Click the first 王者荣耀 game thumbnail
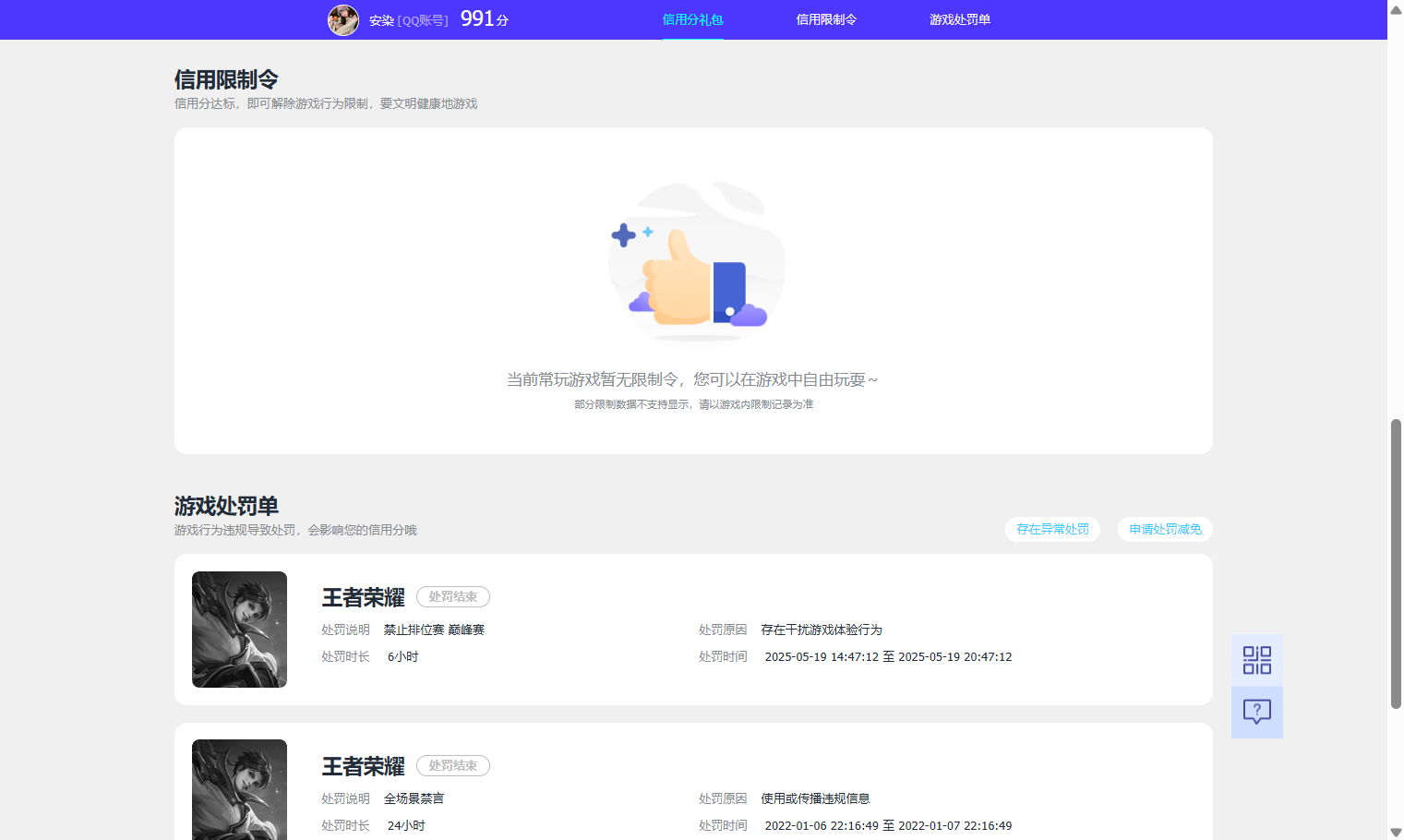Viewport: 1404px width, 840px height. [x=239, y=629]
